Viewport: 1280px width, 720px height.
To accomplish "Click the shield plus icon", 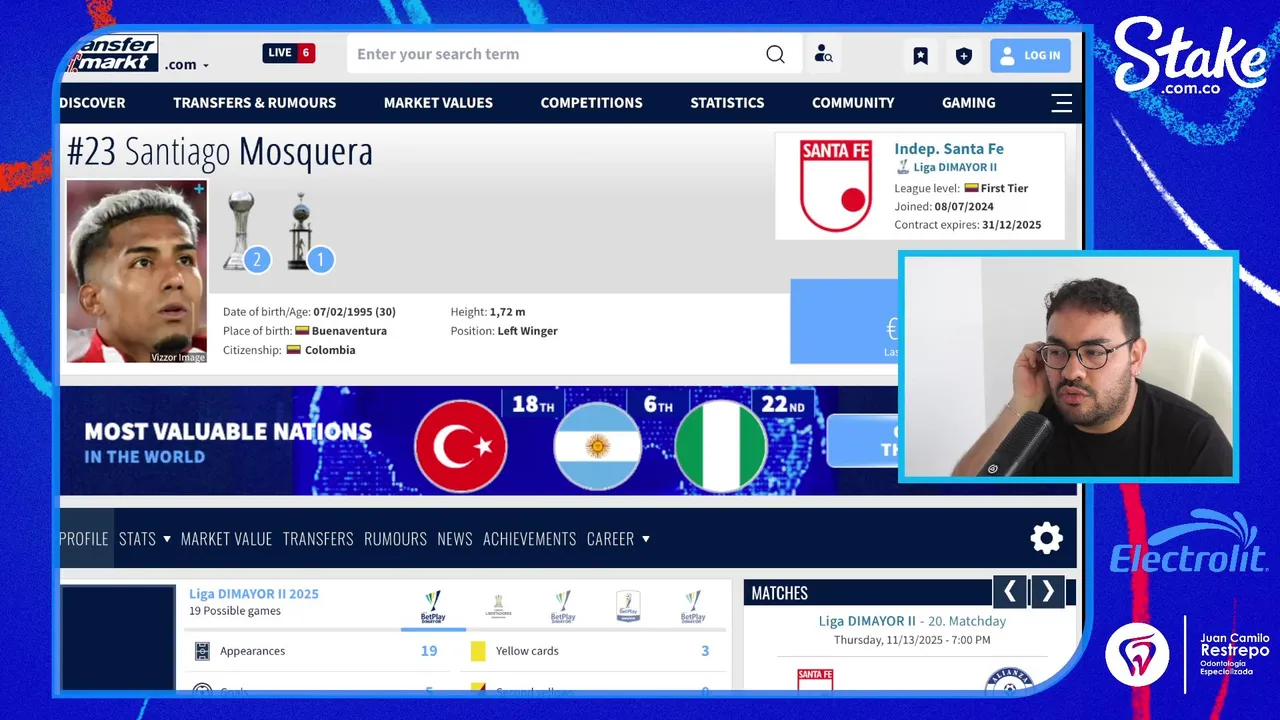I will pos(964,56).
